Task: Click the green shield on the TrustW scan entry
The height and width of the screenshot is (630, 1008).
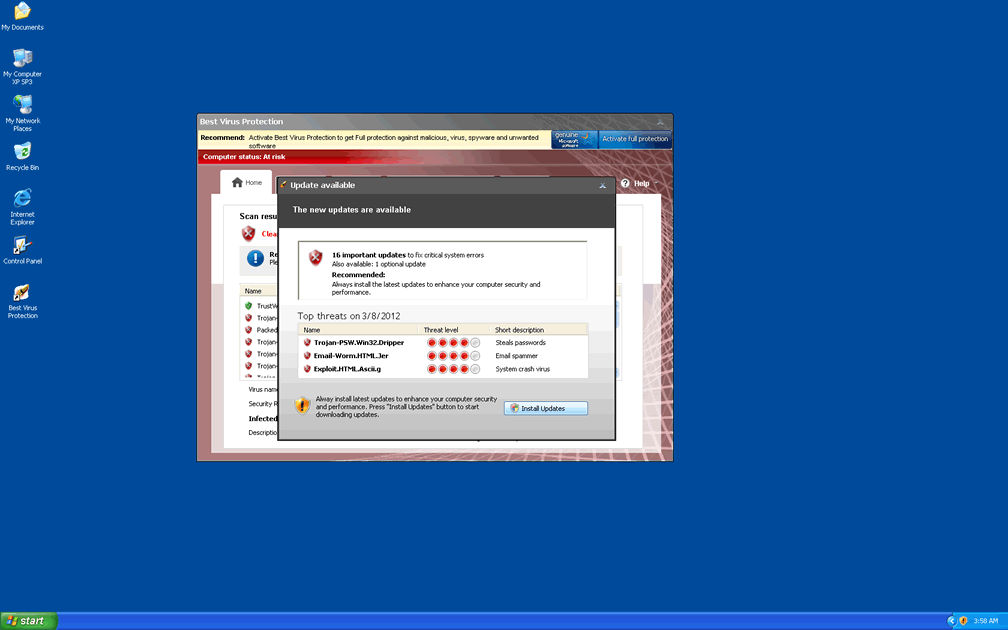Action: coord(249,305)
